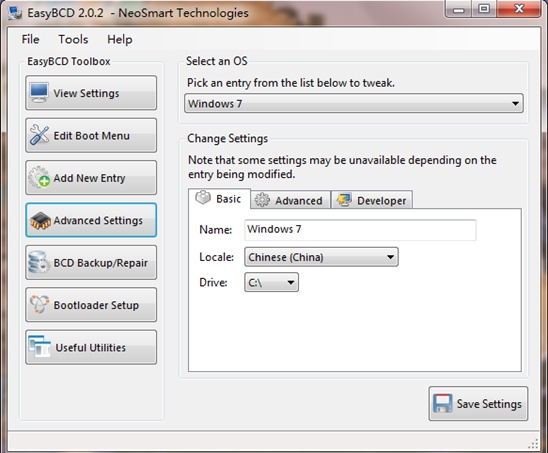Viewport: 548px width, 453px height.
Task: Open BCD Backup/Repair section
Action: (91, 262)
